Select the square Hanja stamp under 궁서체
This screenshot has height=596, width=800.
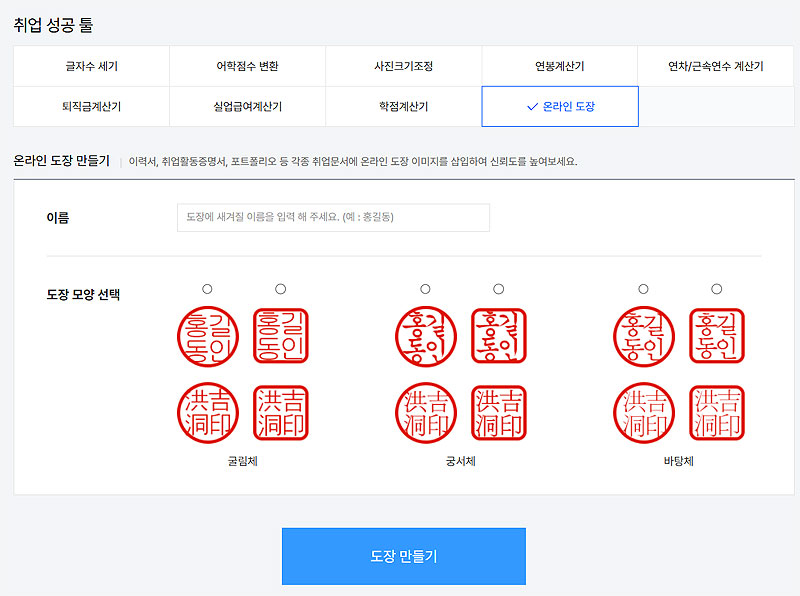(x=500, y=411)
